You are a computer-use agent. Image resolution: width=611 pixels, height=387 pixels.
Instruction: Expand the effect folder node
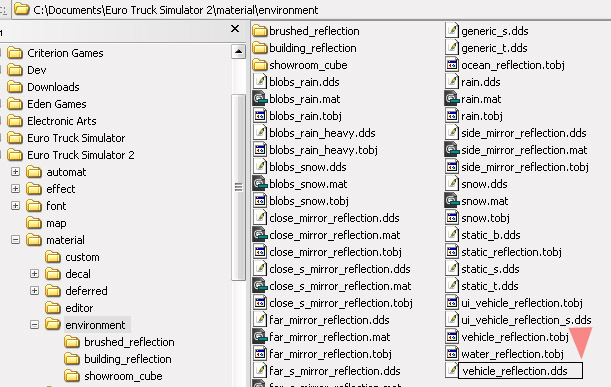coord(15,189)
